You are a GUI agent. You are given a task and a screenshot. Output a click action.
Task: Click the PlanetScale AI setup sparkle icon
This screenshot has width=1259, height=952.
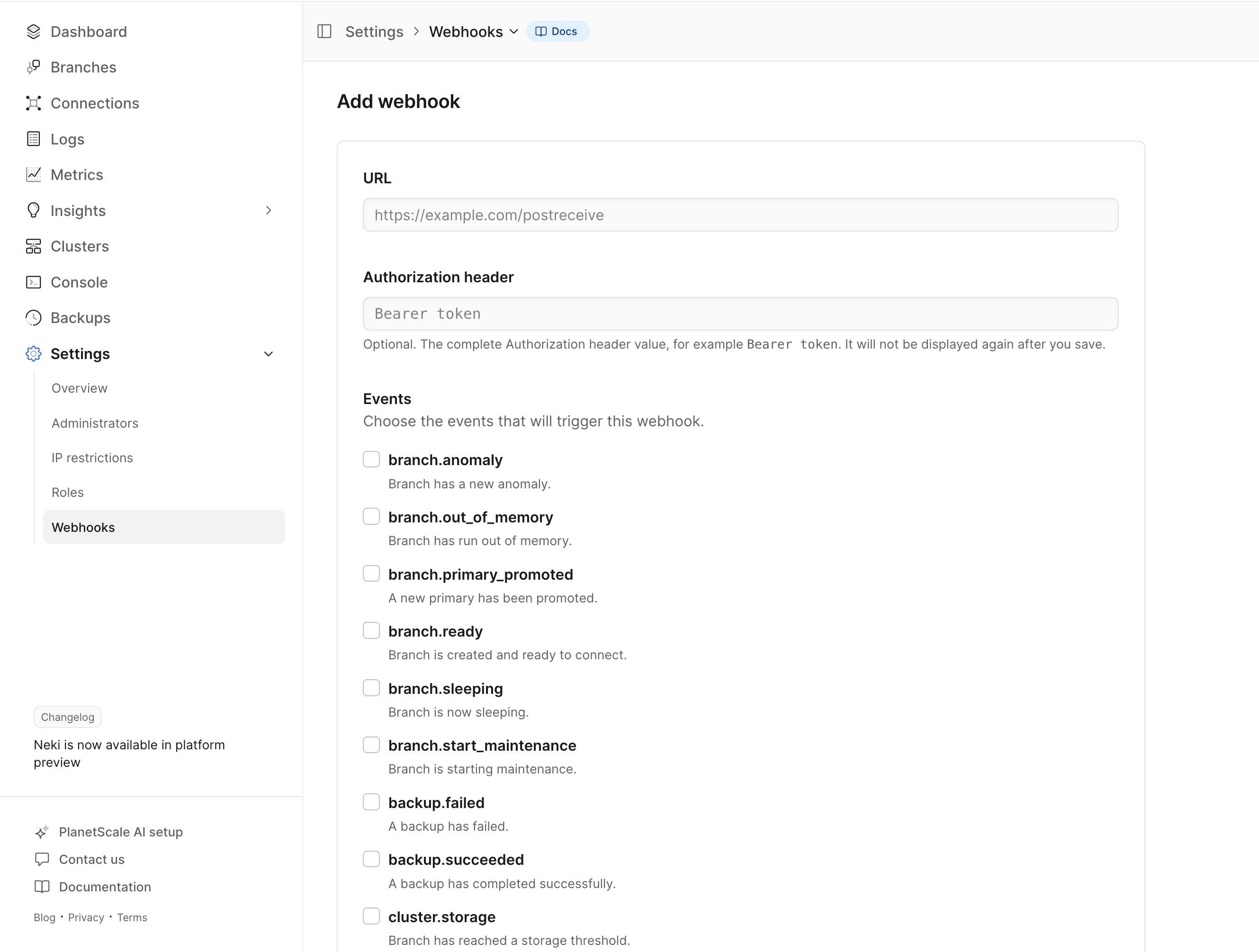pyautogui.click(x=42, y=832)
